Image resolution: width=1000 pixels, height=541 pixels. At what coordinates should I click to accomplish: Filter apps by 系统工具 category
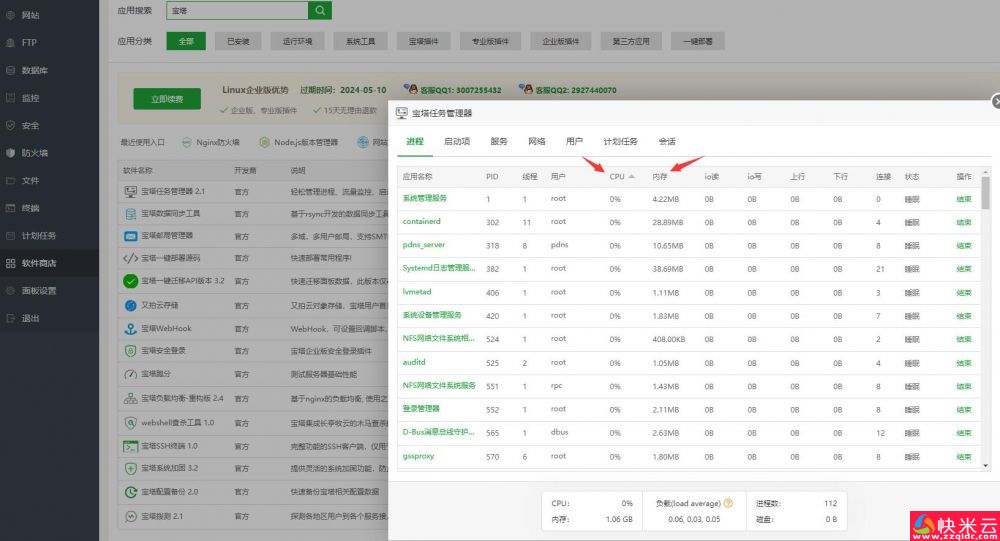click(360, 41)
